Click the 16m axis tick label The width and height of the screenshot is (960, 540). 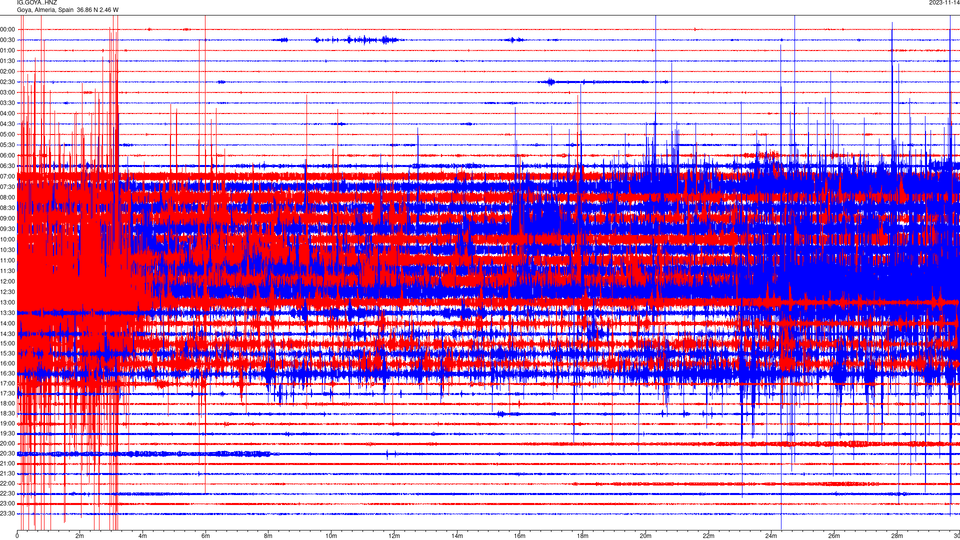[x=519, y=536]
